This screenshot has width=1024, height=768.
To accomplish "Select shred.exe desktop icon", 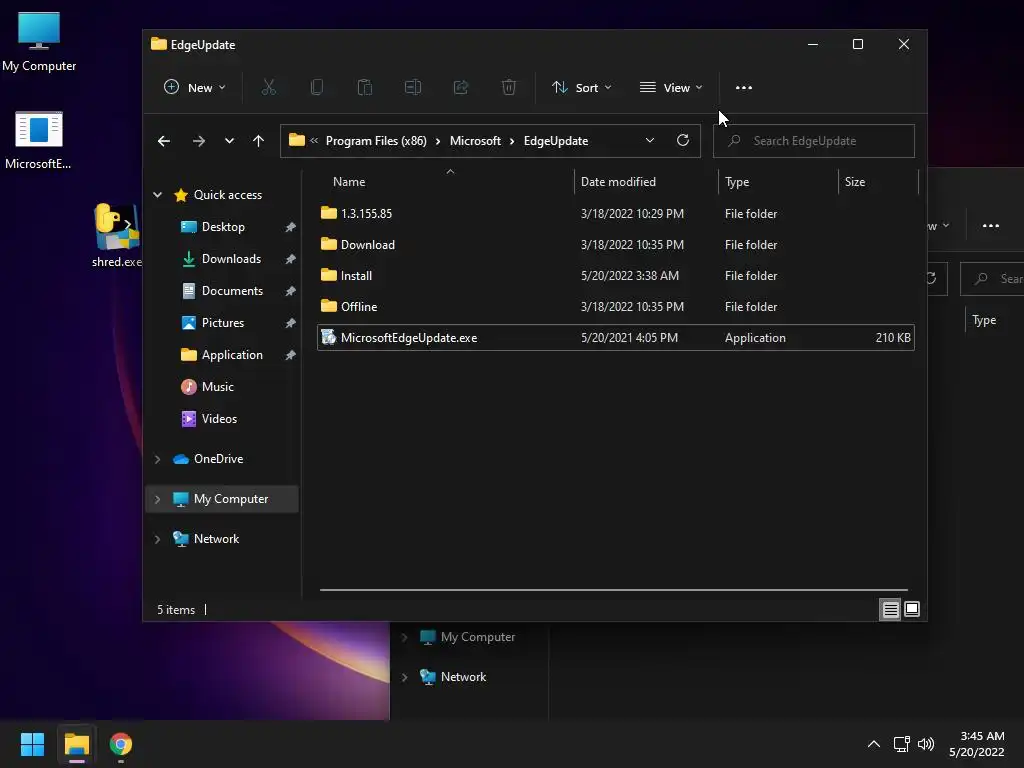I will [x=116, y=235].
